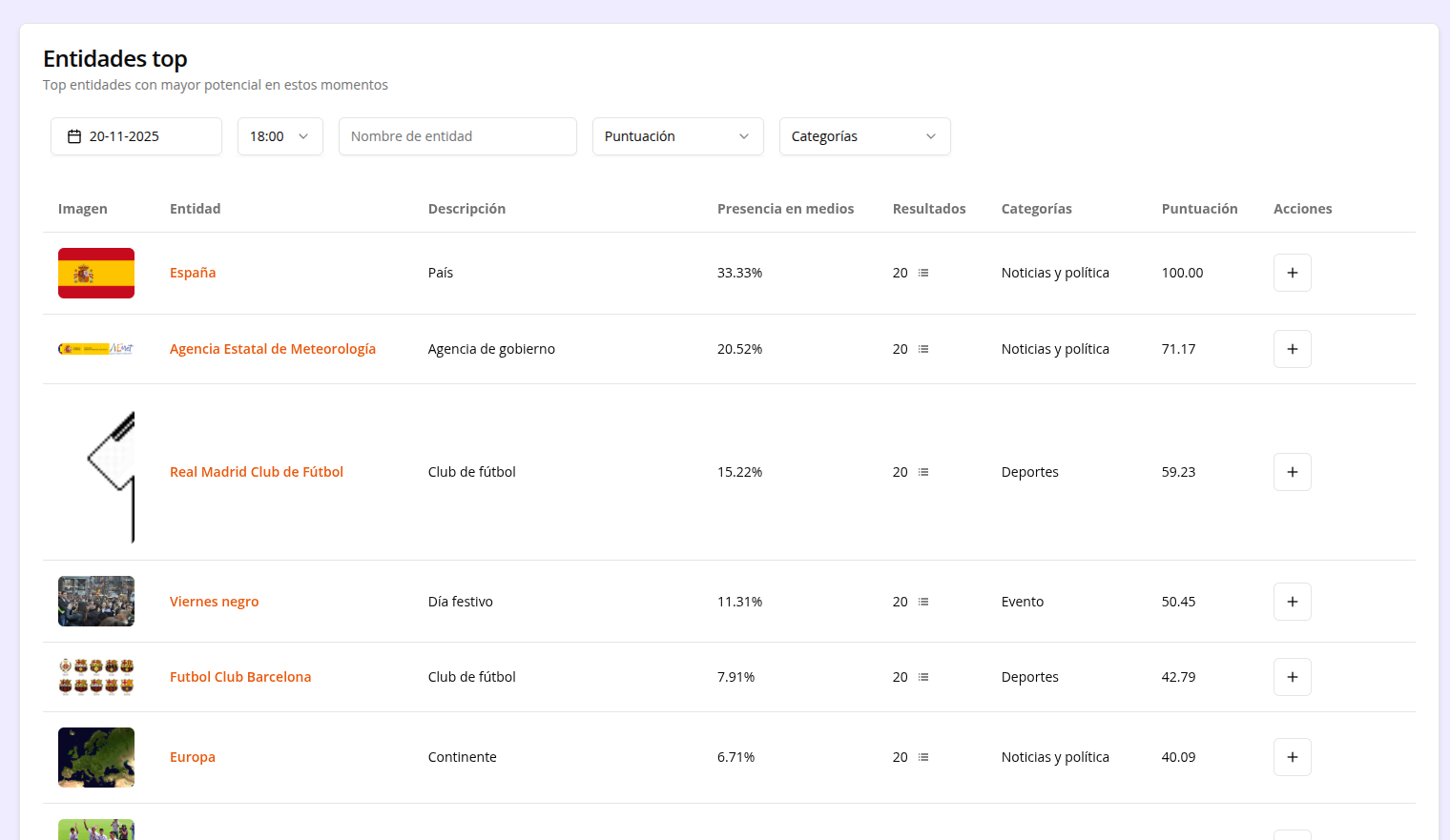This screenshot has width=1450, height=840.
Task: Click the plus button in España row
Action: click(1292, 273)
